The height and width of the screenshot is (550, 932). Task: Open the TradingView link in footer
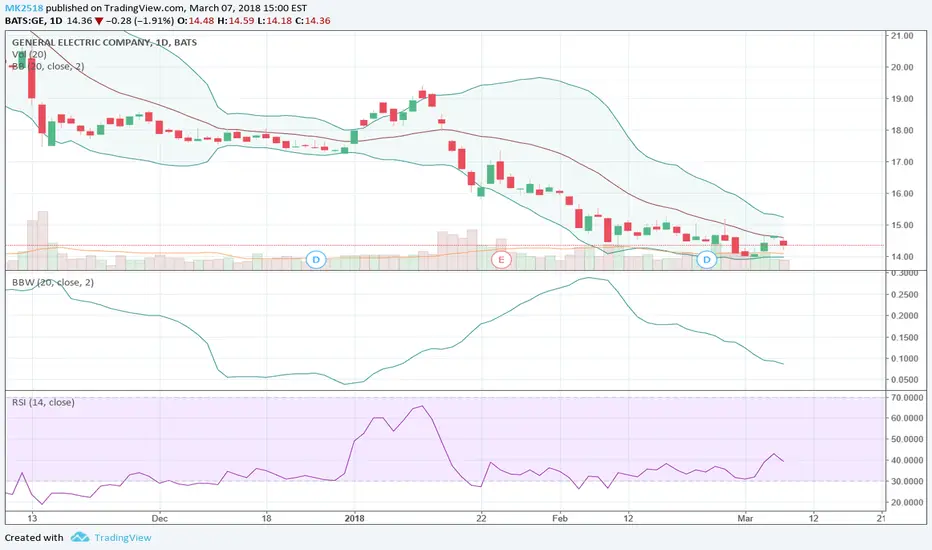pos(123,538)
